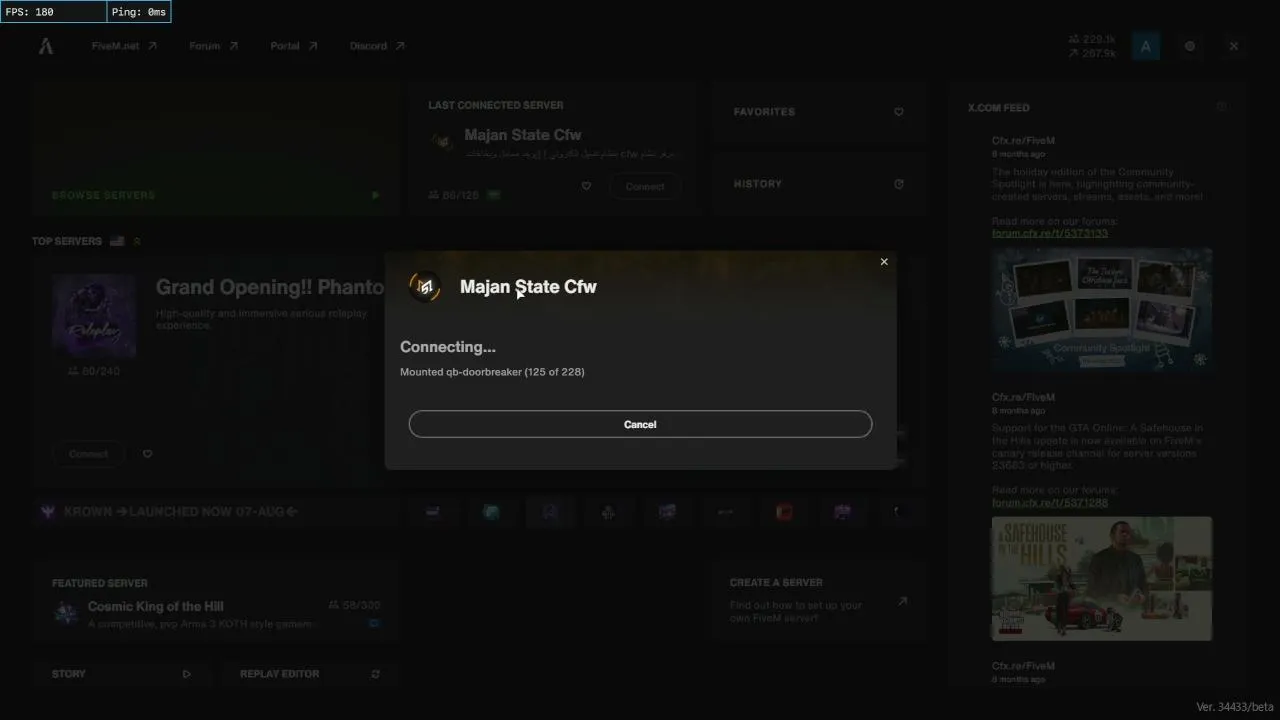Launch Story mode
This screenshot has width=1280, height=720.
coord(121,674)
